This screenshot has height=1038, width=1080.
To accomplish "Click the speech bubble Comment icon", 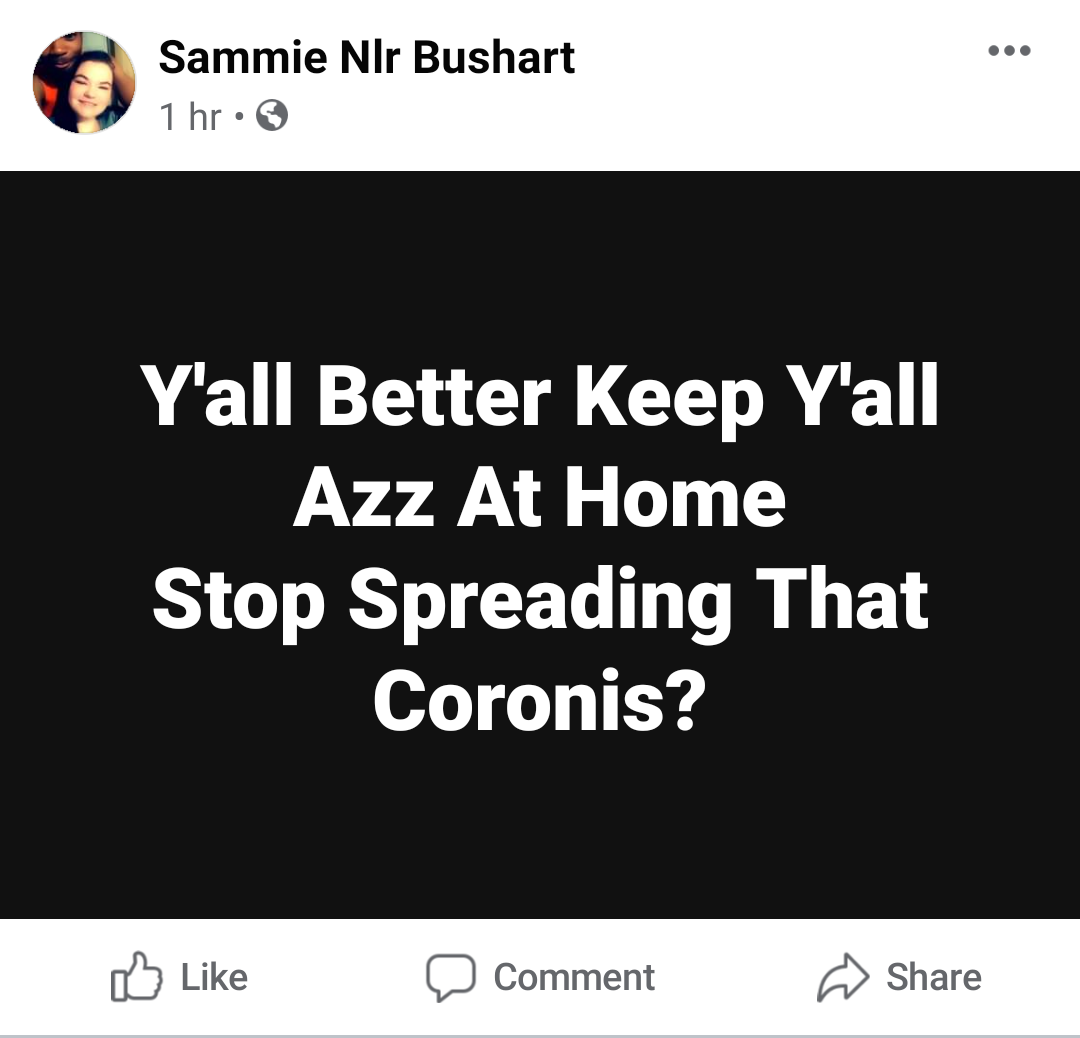I will [x=450, y=977].
